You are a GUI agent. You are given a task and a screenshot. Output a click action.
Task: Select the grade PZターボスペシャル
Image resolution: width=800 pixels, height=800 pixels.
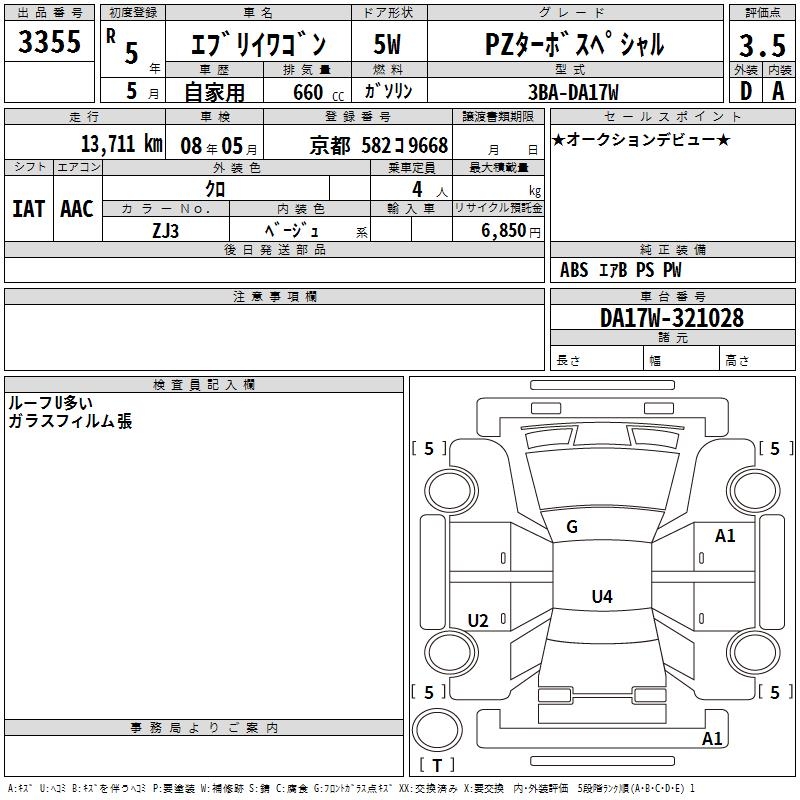(x=574, y=44)
